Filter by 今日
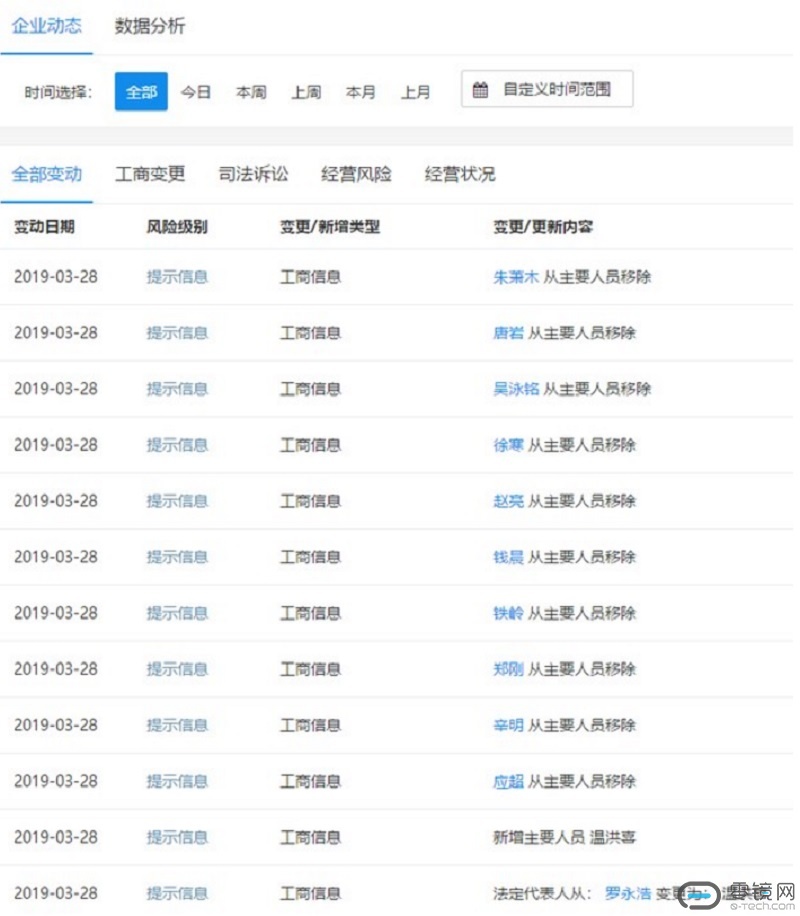800x916 pixels. click(196, 92)
